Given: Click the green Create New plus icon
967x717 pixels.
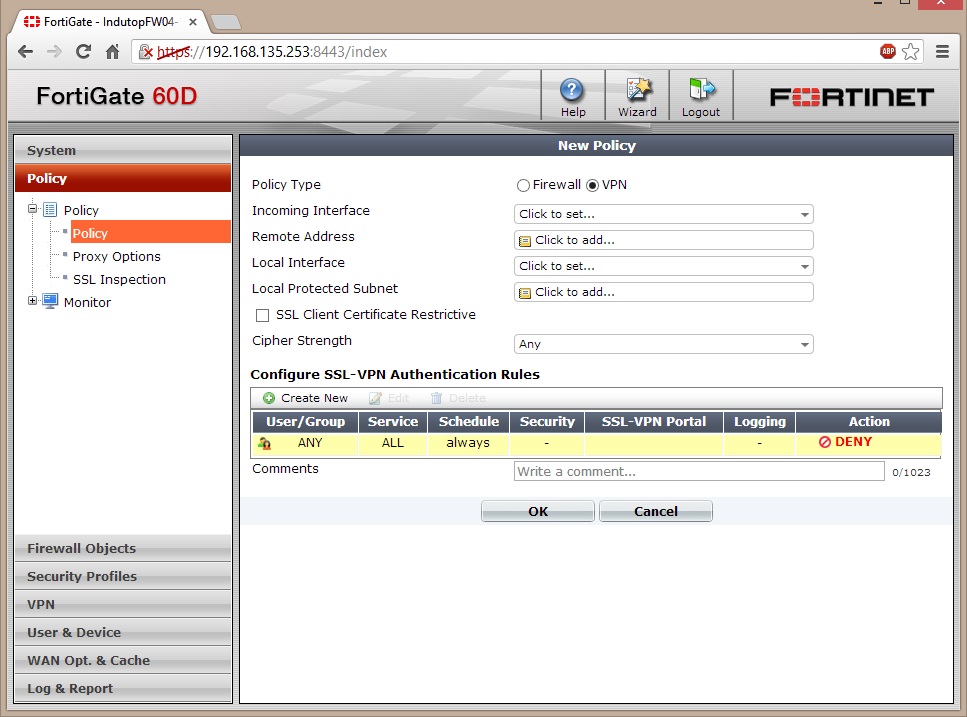Looking at the screenshot, I should coord(269,398).
